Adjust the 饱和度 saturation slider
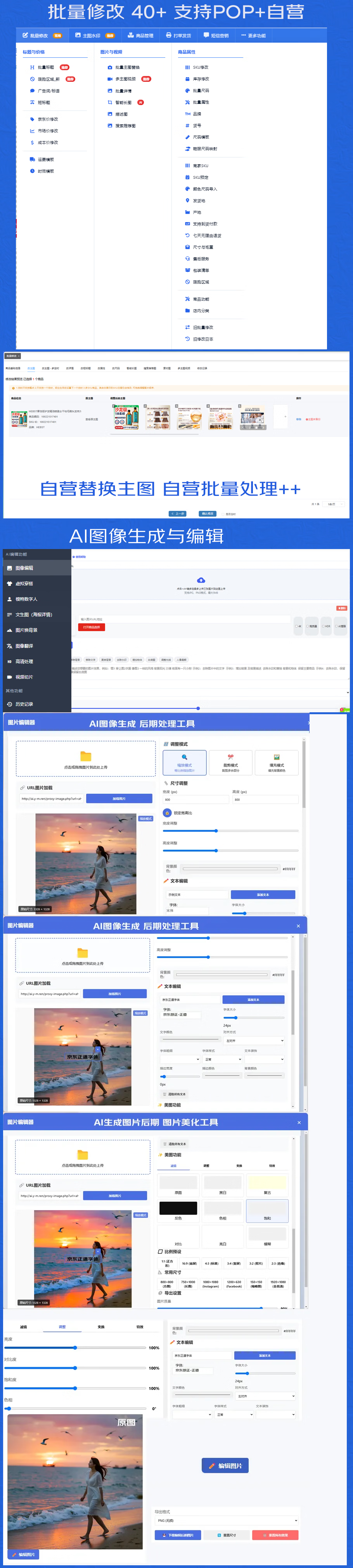This screenshot has height=1568, width=353. 76,1388
